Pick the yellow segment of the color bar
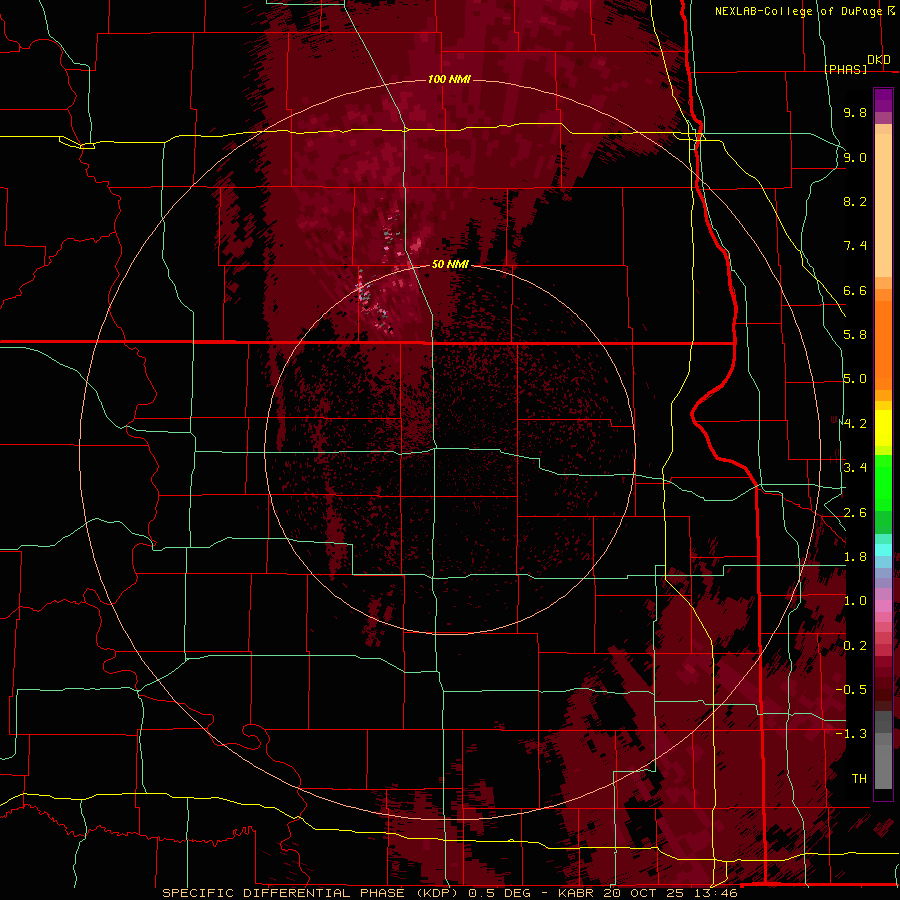This screenshot has width=900, height=900. click(883, 428)
